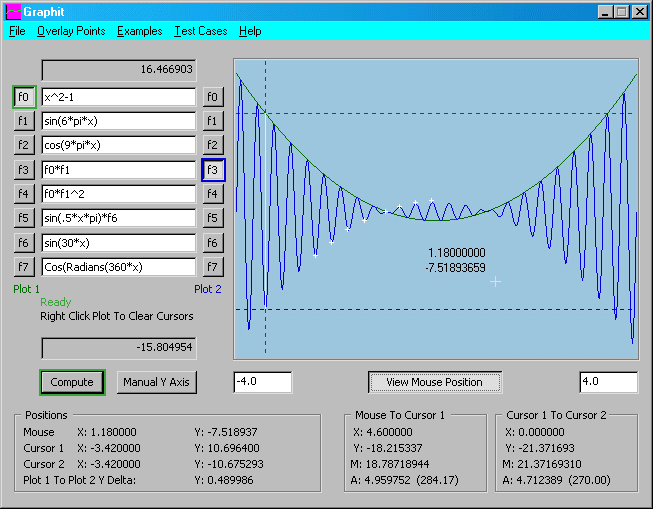Select f7 for Plot 2

(213, 267)
